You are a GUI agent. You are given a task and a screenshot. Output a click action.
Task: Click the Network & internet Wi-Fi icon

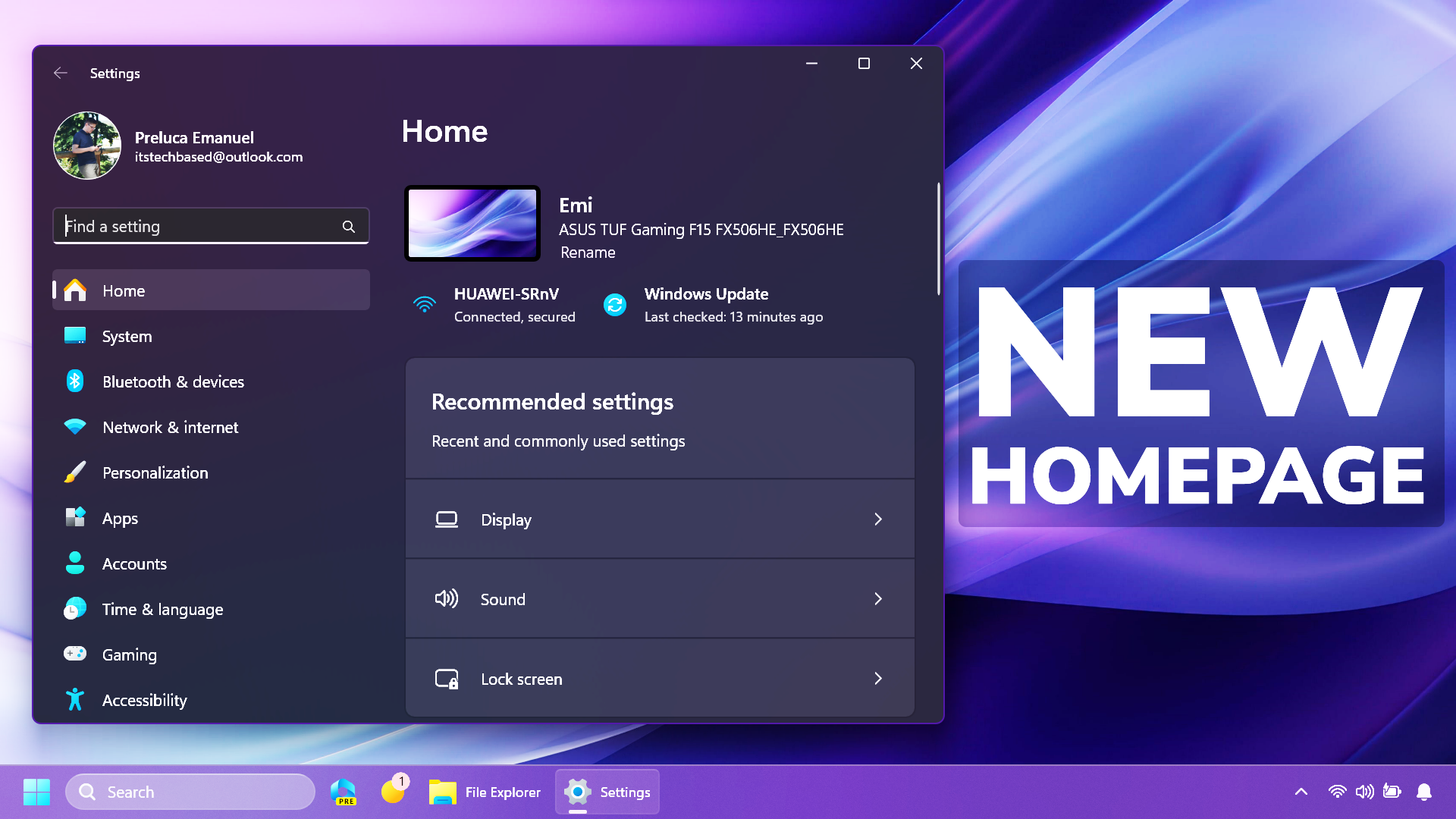74,427
